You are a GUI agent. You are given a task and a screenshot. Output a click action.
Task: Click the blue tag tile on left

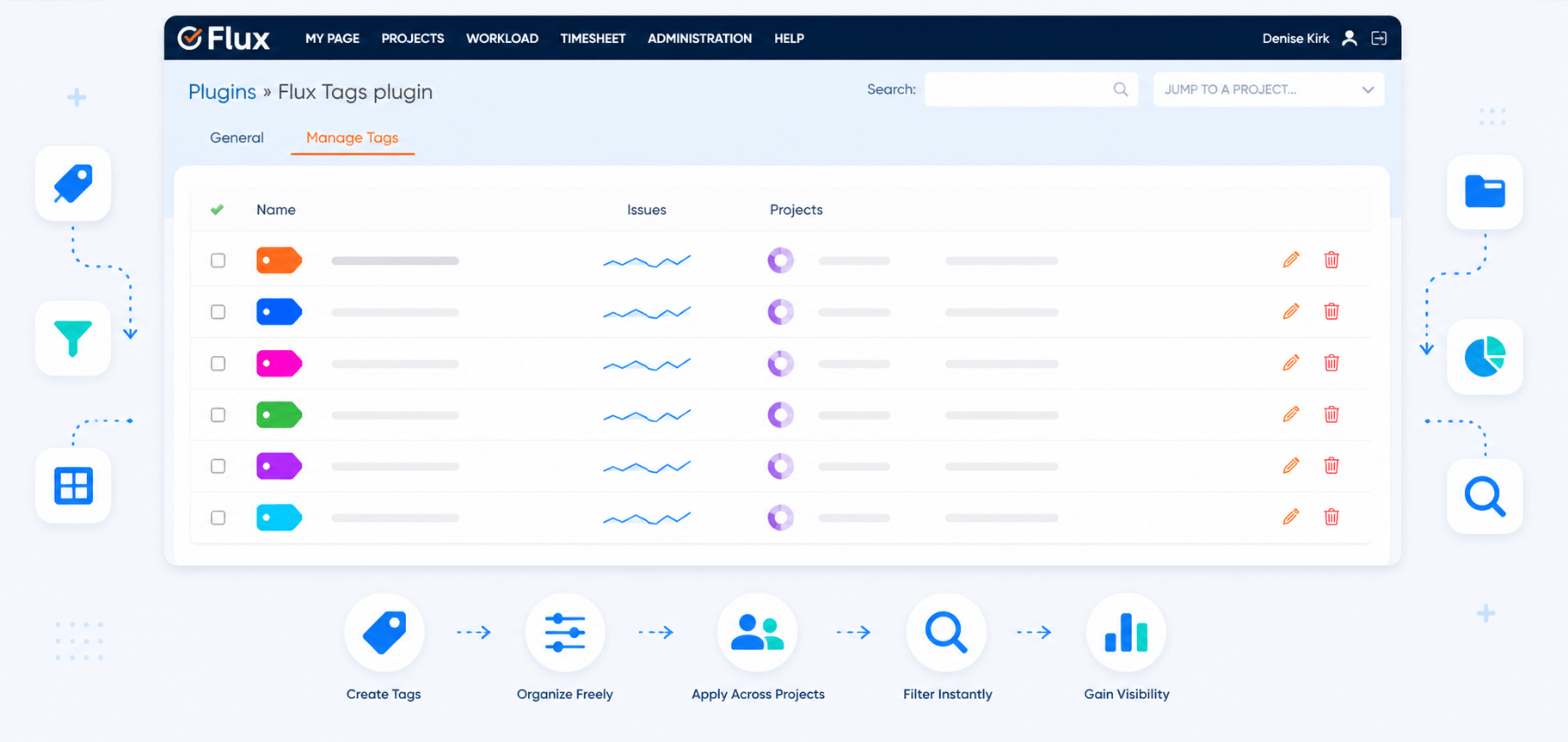(x=73, y=183)
